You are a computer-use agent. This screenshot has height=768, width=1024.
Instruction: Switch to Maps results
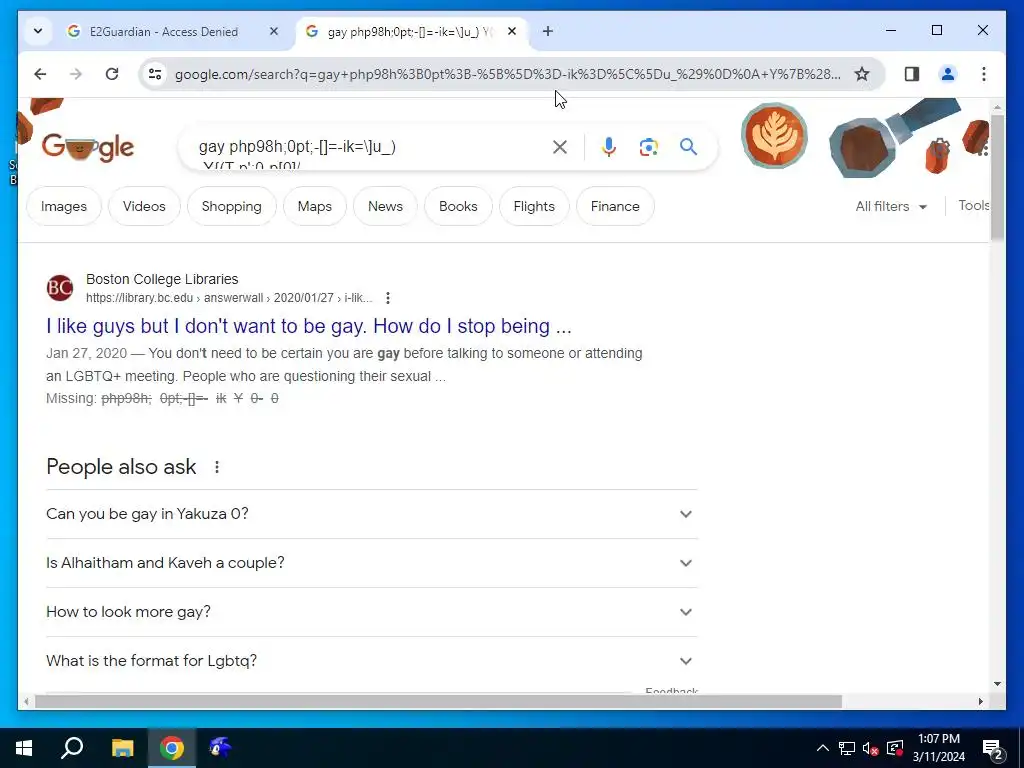(x=315, y=206)
